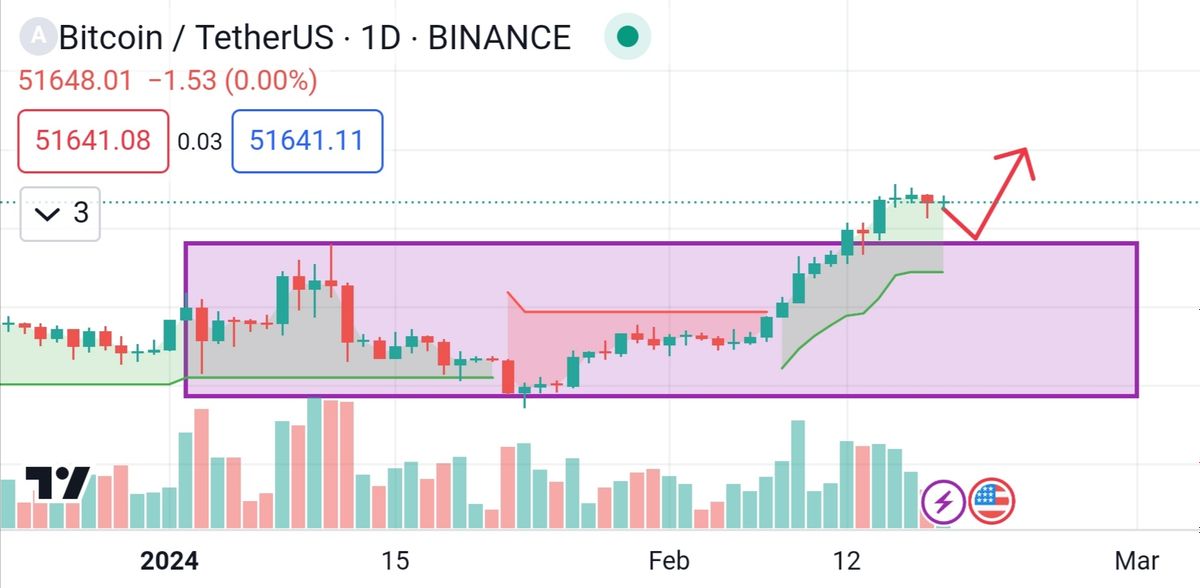The image size is (1200, 588).
Task: Click the 0.03 spread value
Action: coord(200,141)
